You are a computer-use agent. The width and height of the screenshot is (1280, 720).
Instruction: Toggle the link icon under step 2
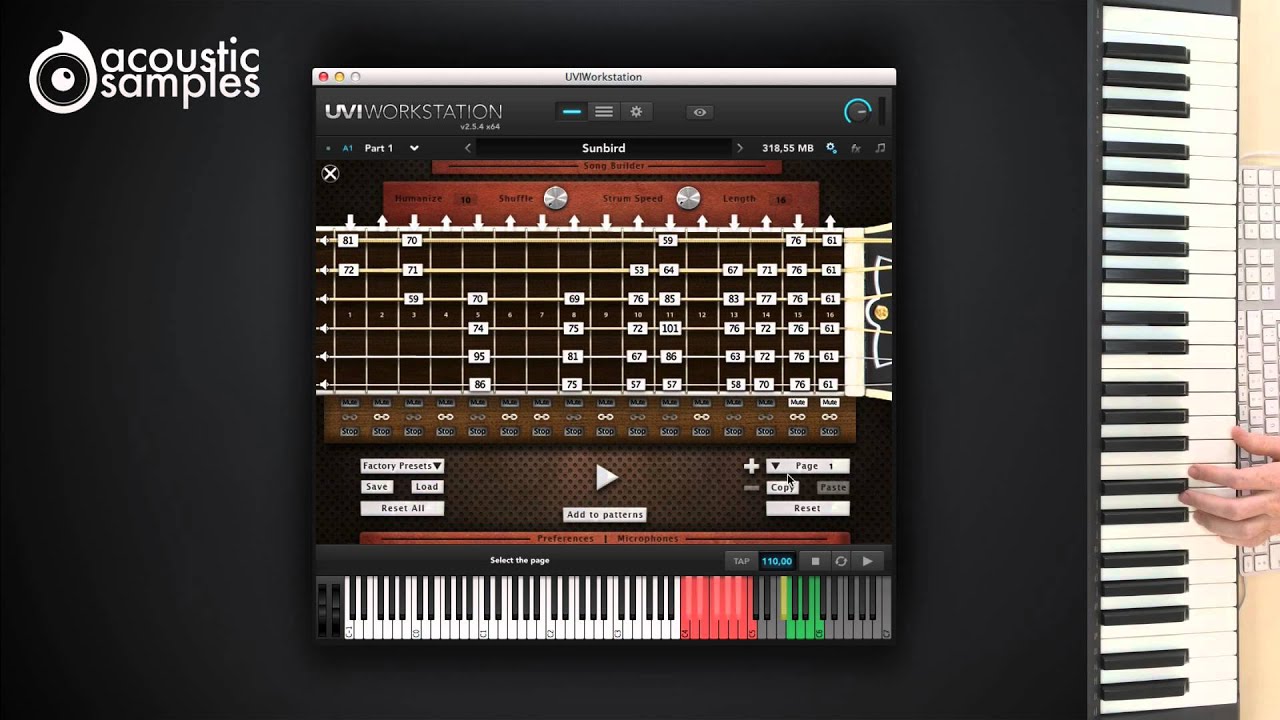(x=382, y=417)
